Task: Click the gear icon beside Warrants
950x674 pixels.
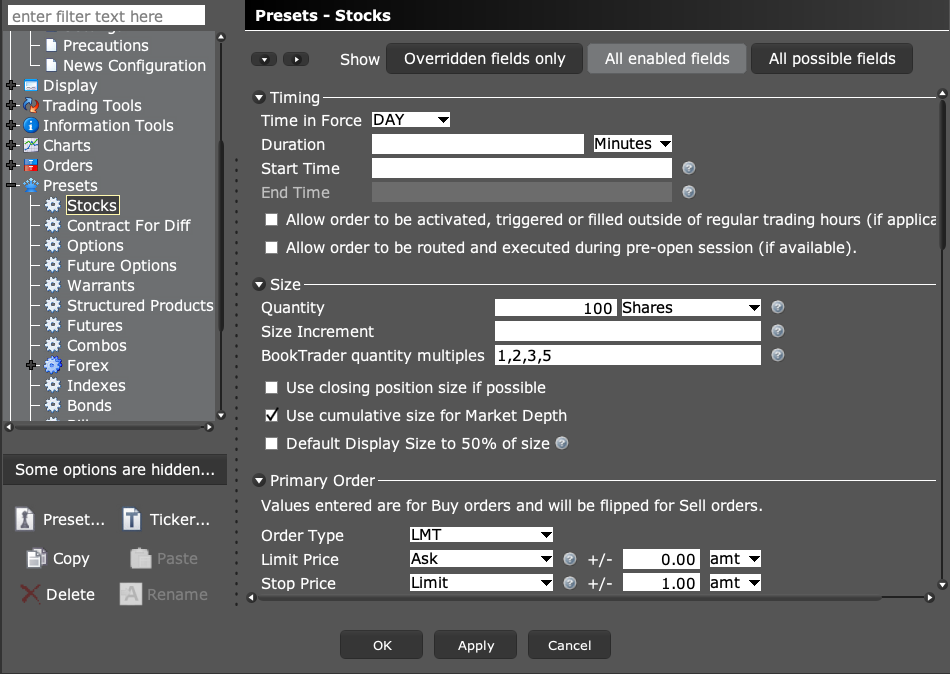Action: [x=53, y=285]
